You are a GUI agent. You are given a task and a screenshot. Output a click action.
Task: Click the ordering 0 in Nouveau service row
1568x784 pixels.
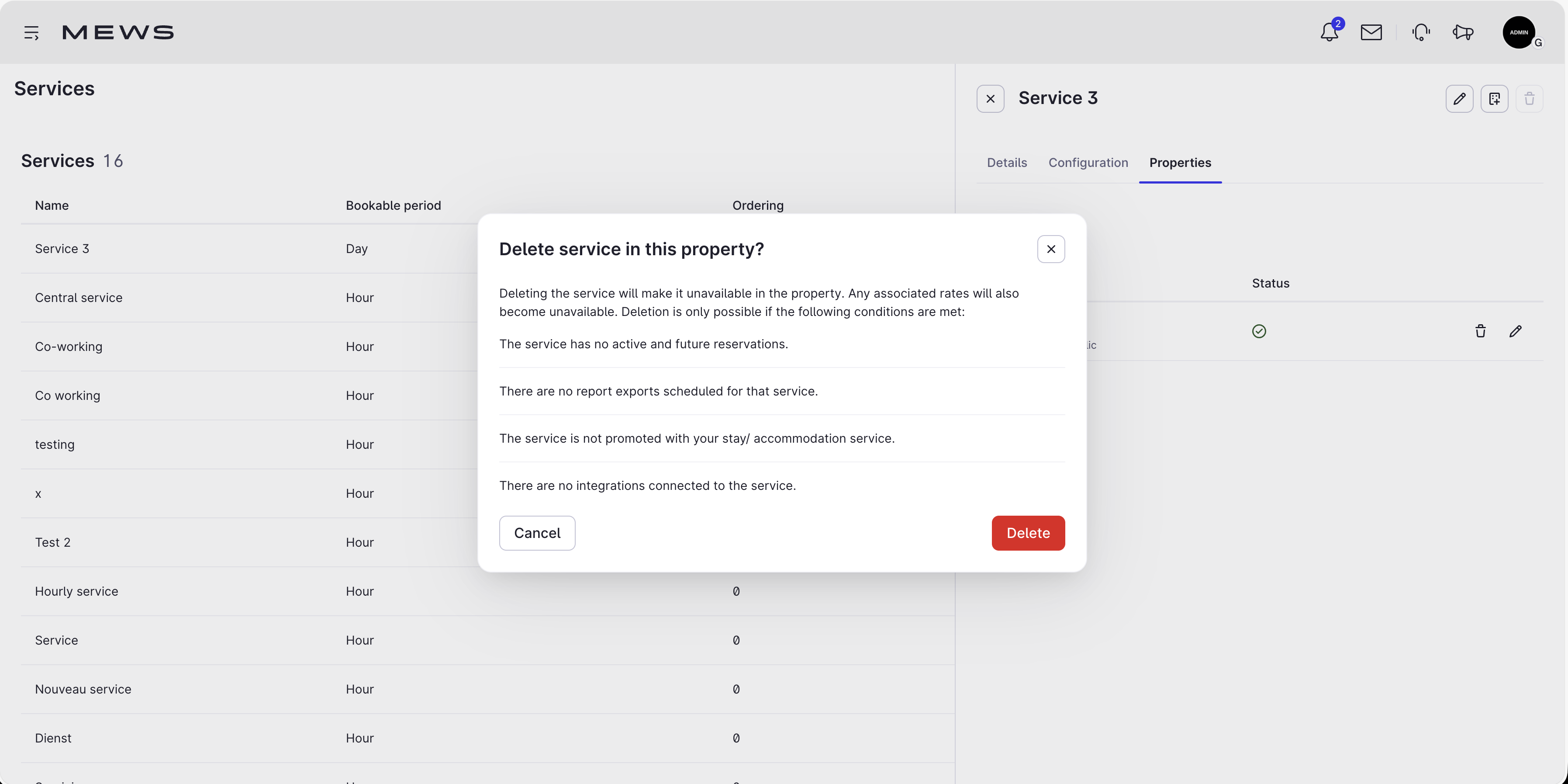tap(736, 689)
